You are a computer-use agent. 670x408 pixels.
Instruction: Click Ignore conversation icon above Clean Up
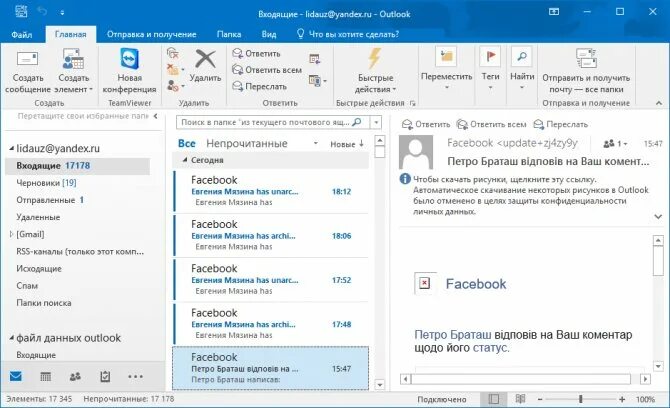(173, 53)
